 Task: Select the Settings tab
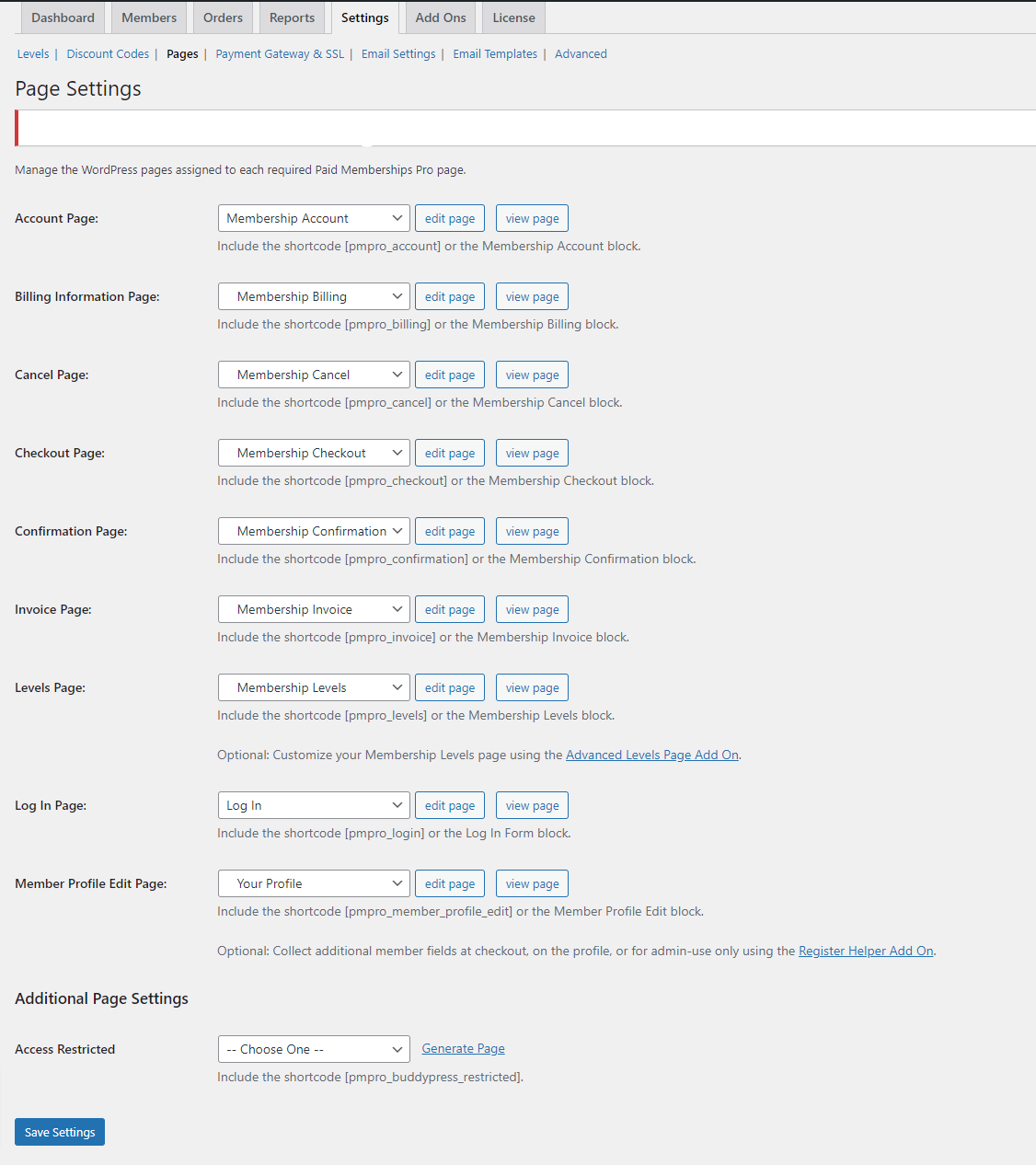click(365, 17)
